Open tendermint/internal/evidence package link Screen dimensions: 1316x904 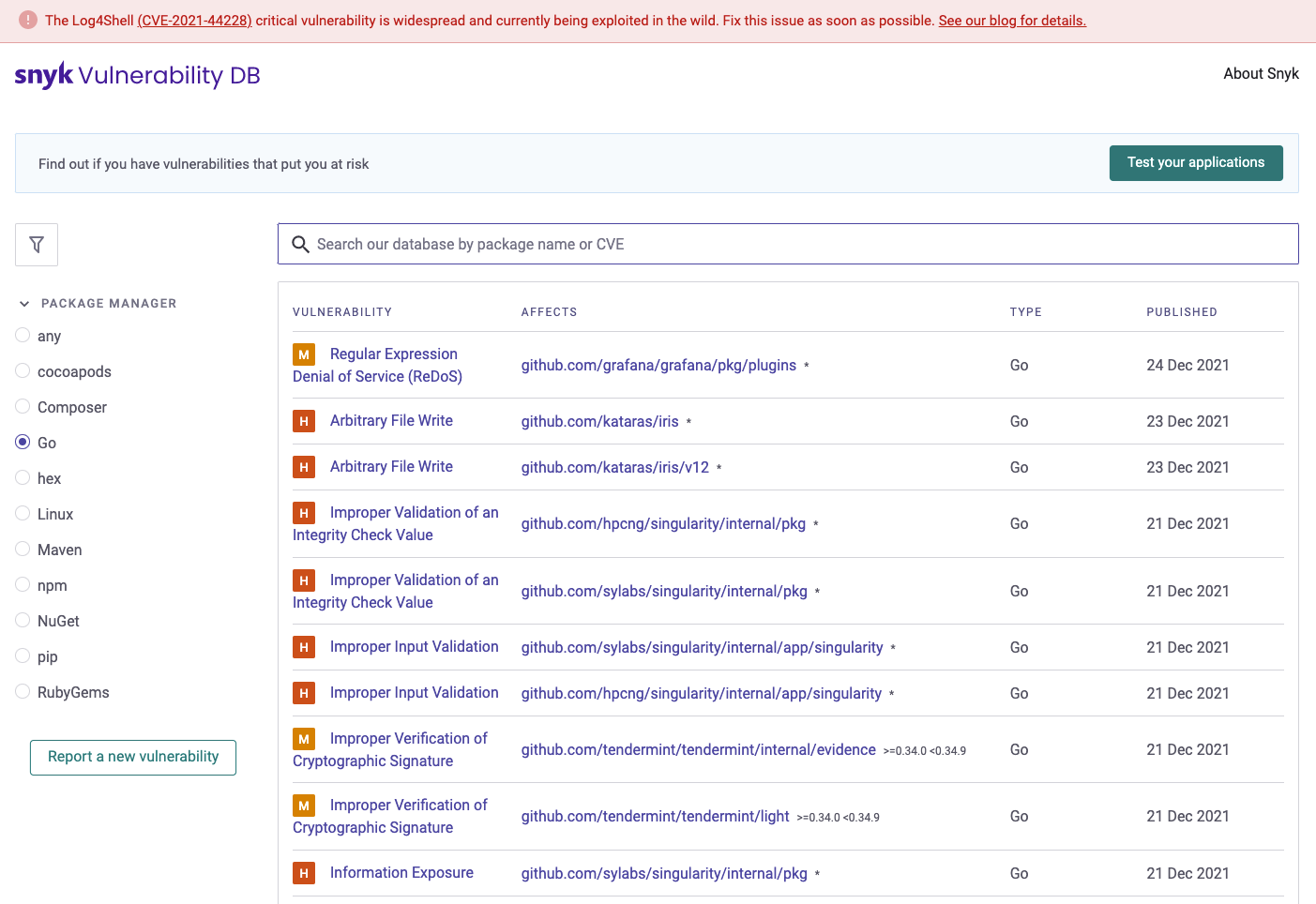click(699, 750)
